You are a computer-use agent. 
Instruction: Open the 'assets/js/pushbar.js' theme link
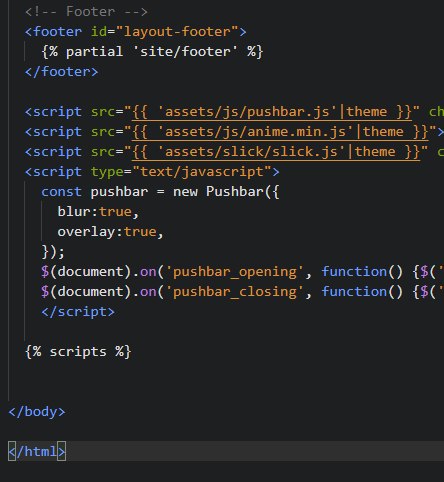tap(272, 112)
